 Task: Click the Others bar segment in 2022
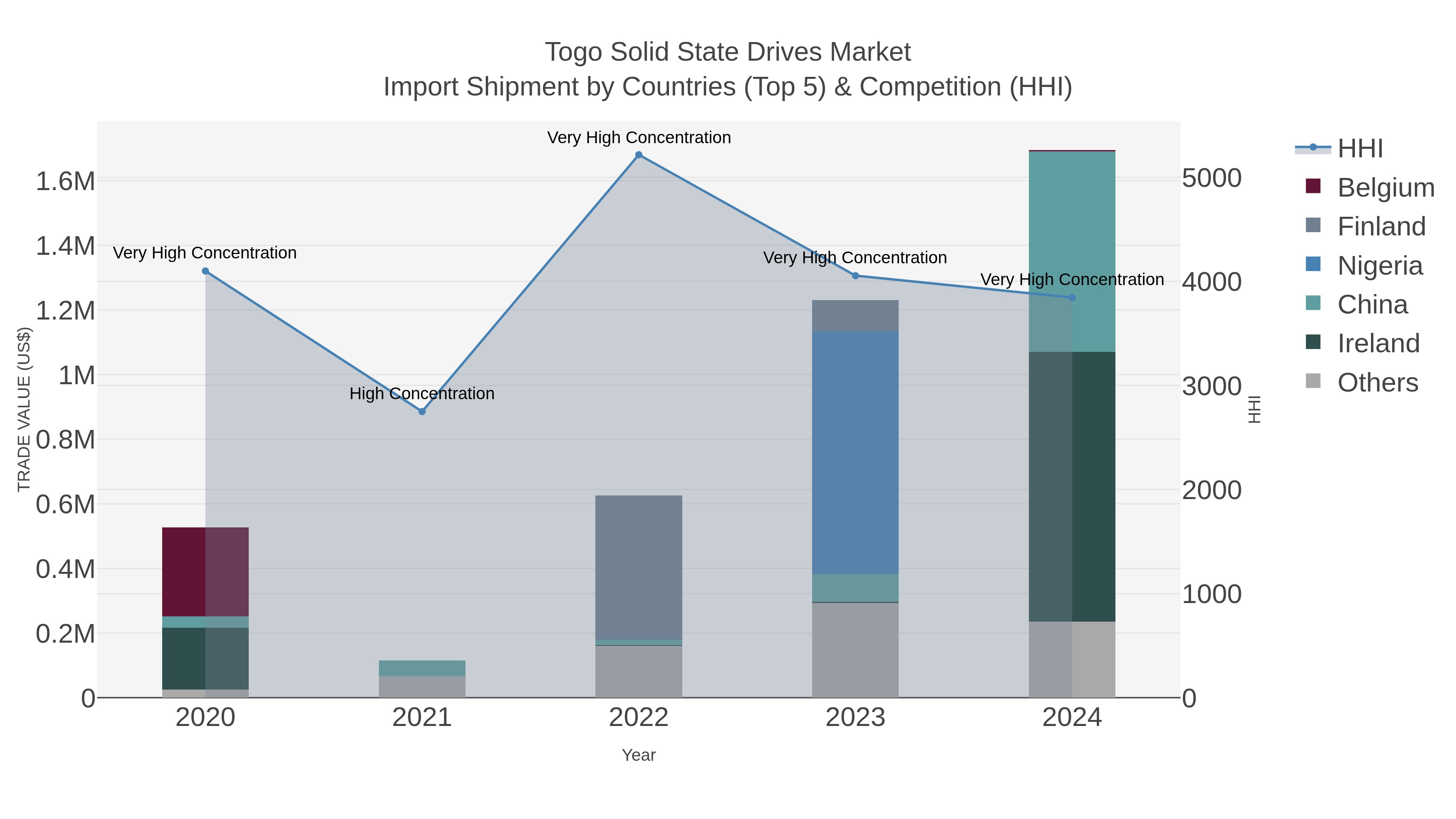coord(639,671)
